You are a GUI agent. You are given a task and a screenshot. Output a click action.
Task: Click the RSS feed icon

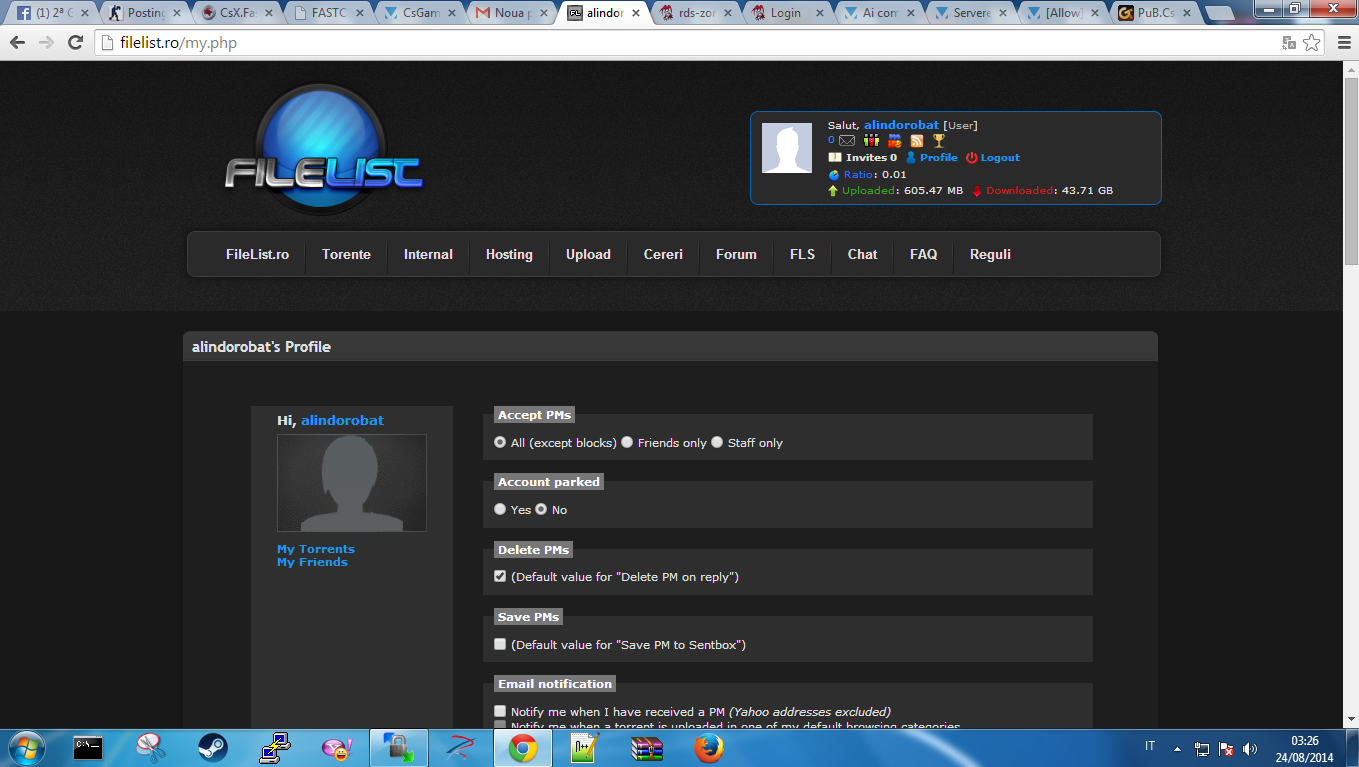[x=916, y=141]
